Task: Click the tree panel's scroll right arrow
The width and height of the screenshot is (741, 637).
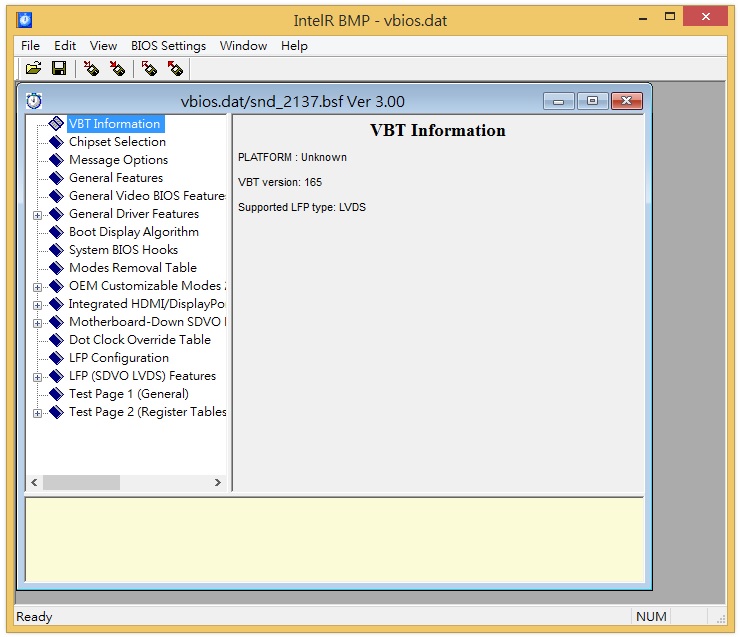Action: [217, 482]
